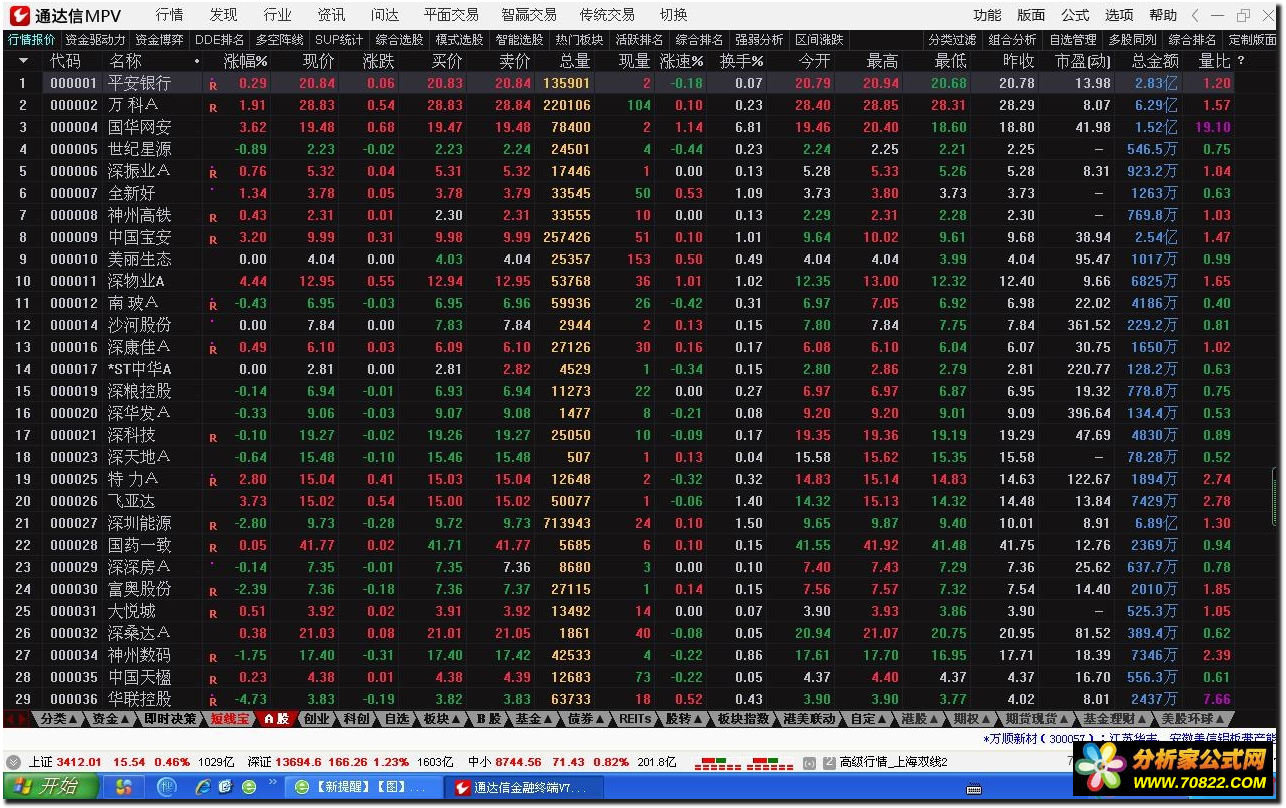Switch to the 科创 bottom tab
The image size is (1286, 808).
356,719
